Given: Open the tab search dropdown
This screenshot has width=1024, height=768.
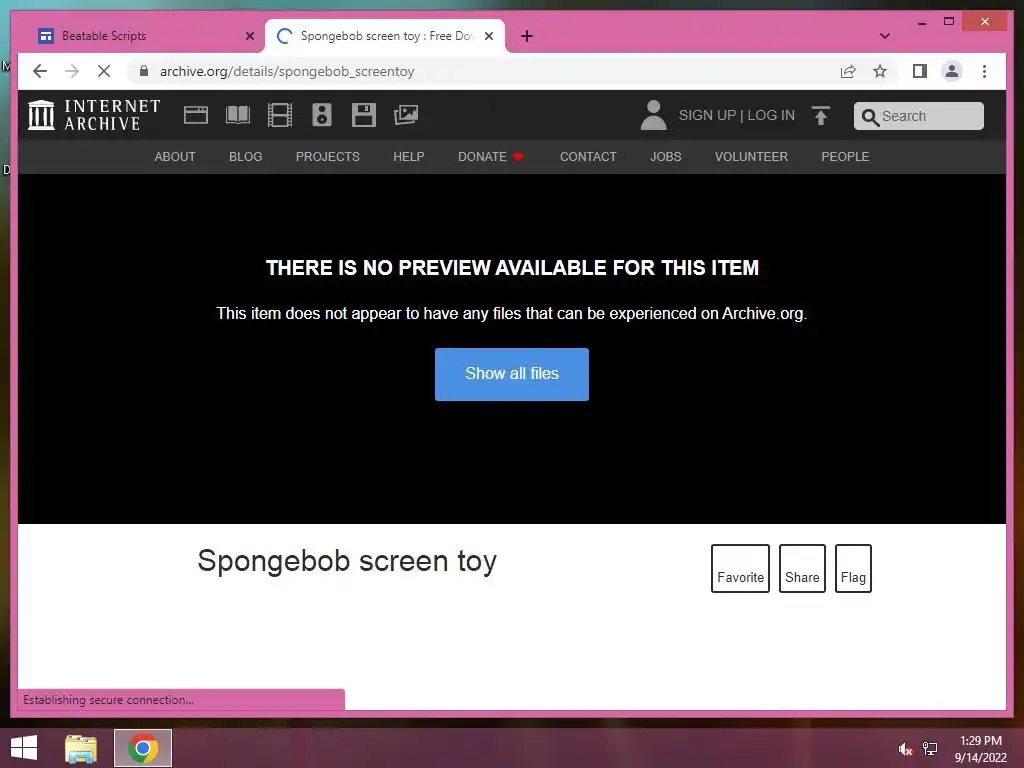Looking at the screenshot, I should tap(885, 36).
